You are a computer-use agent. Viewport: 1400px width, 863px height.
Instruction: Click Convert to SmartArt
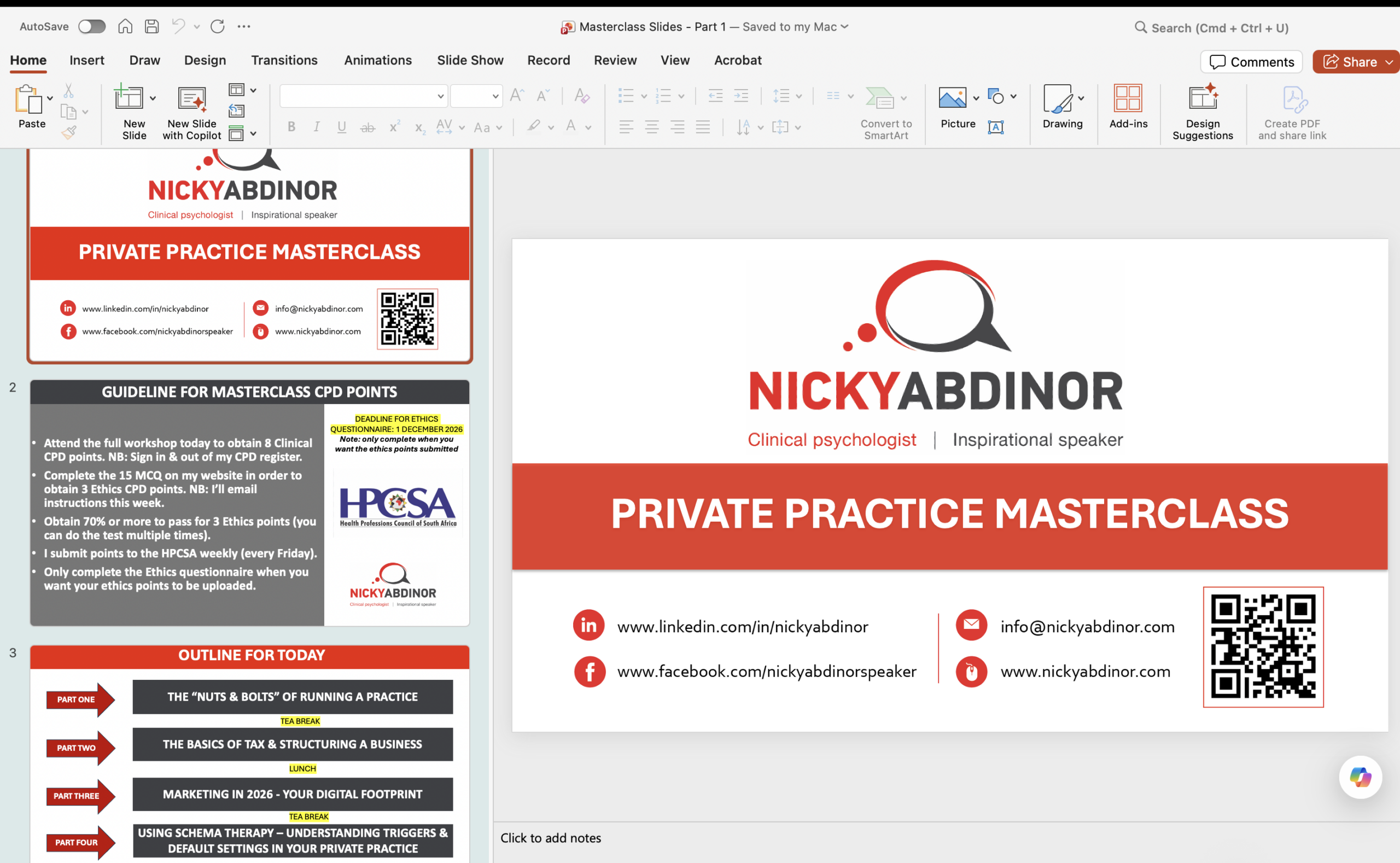pyautogui.click(x=886, y=113)
